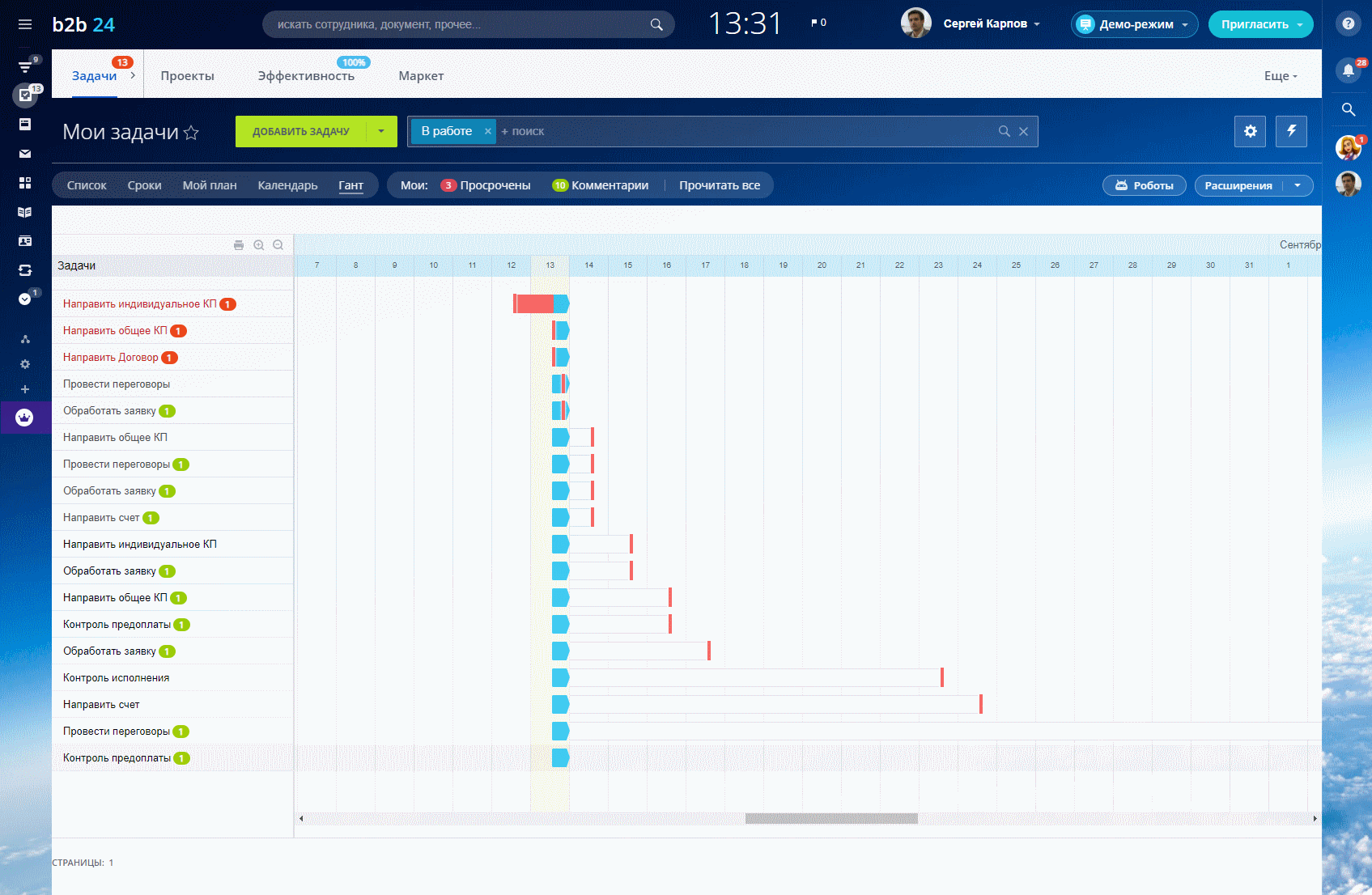Click the crown icon in left sidebar
The height and width of the screenshot is (895, 1372).
point(24,418)
